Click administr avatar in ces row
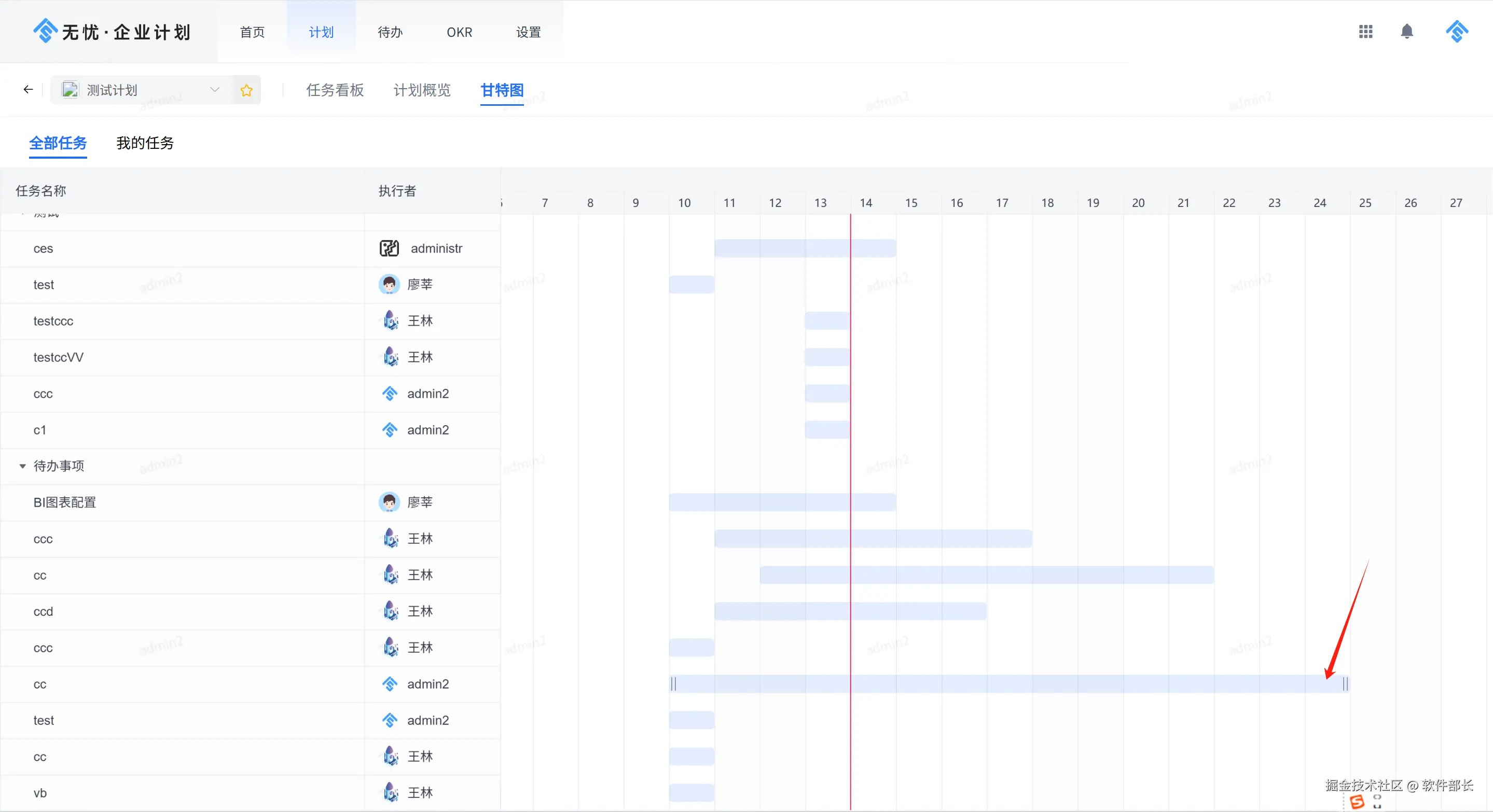 click(389, 248)
